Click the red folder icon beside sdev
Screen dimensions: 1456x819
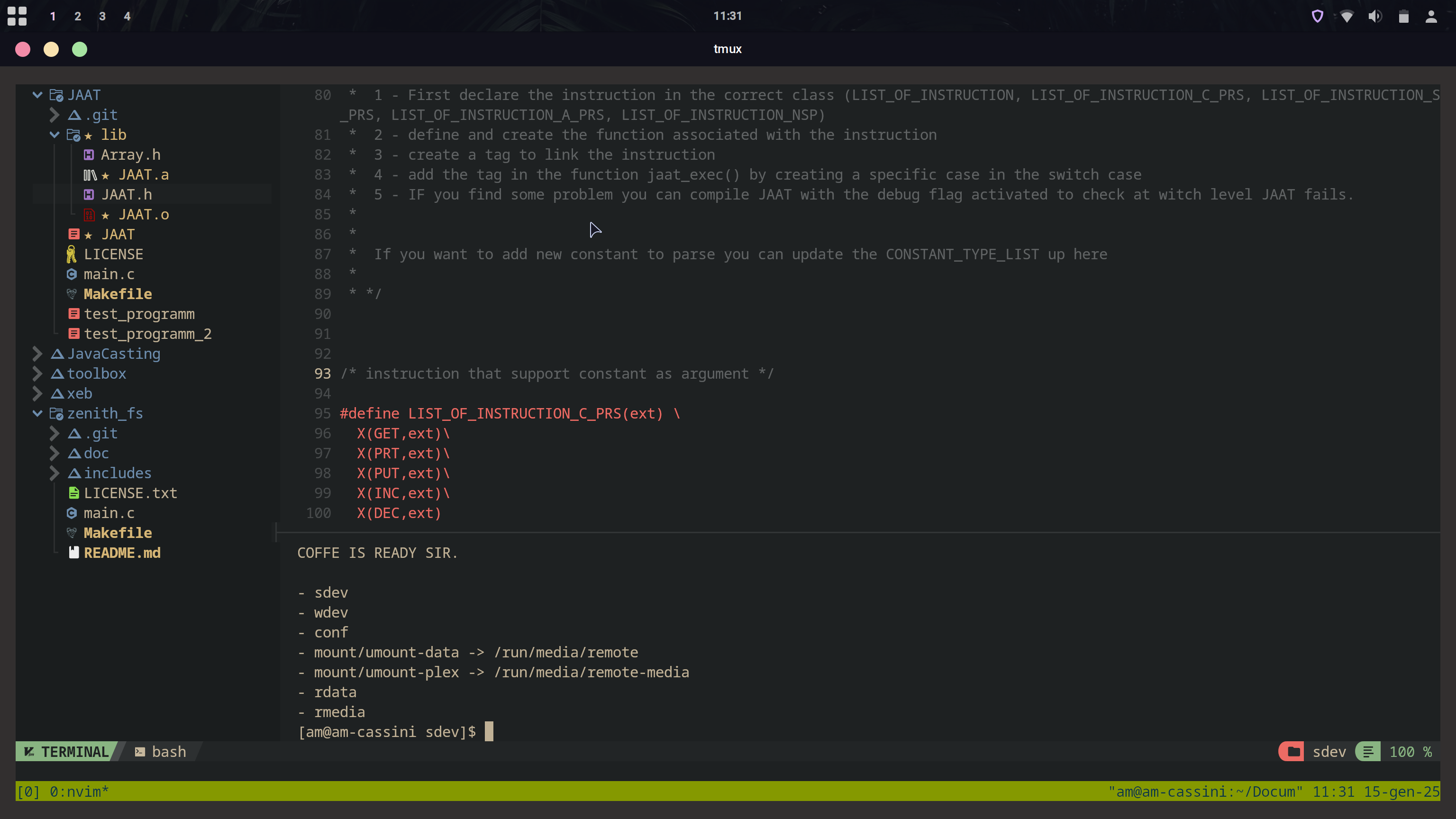pos(1292,752)
